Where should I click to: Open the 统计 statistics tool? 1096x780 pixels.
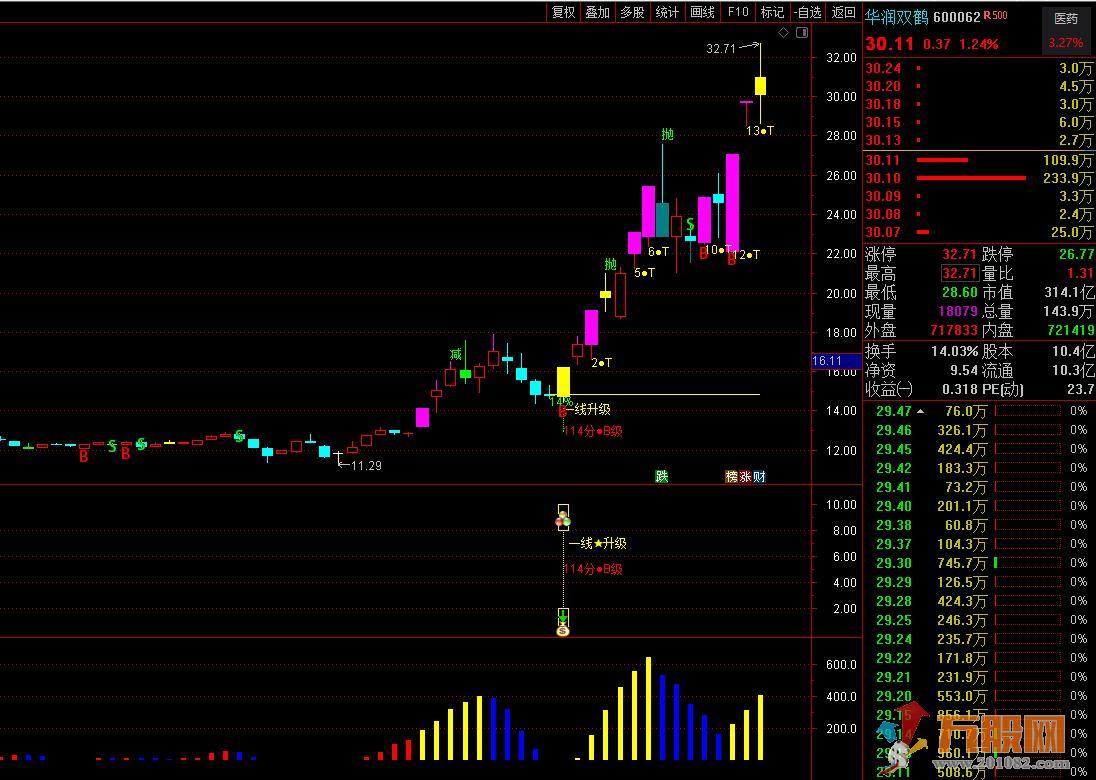(x=668, y=12)
